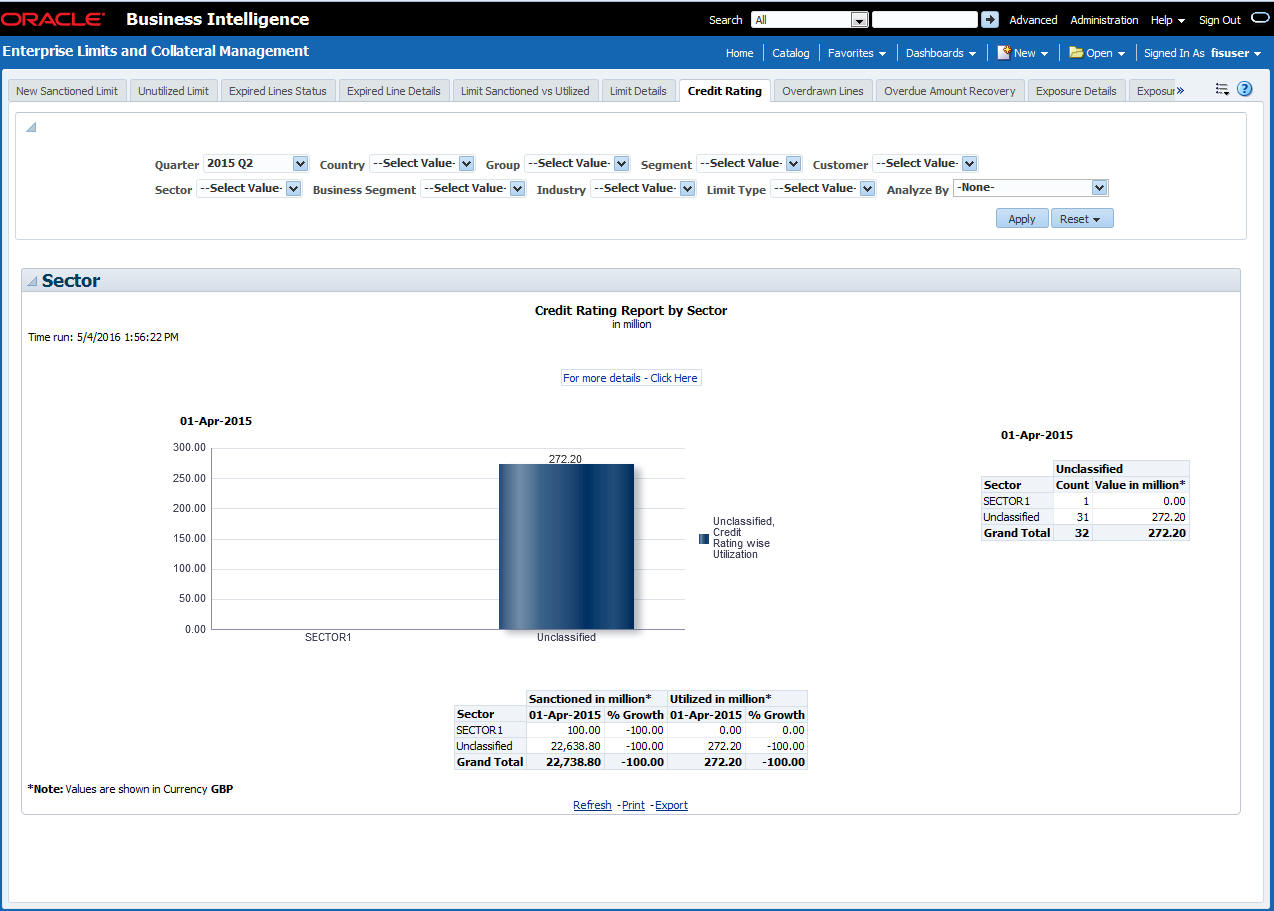Click the Unclassified legend color swatch
Image resolution: width=1274 pixels, height=911 pixels.
(704, 538)
